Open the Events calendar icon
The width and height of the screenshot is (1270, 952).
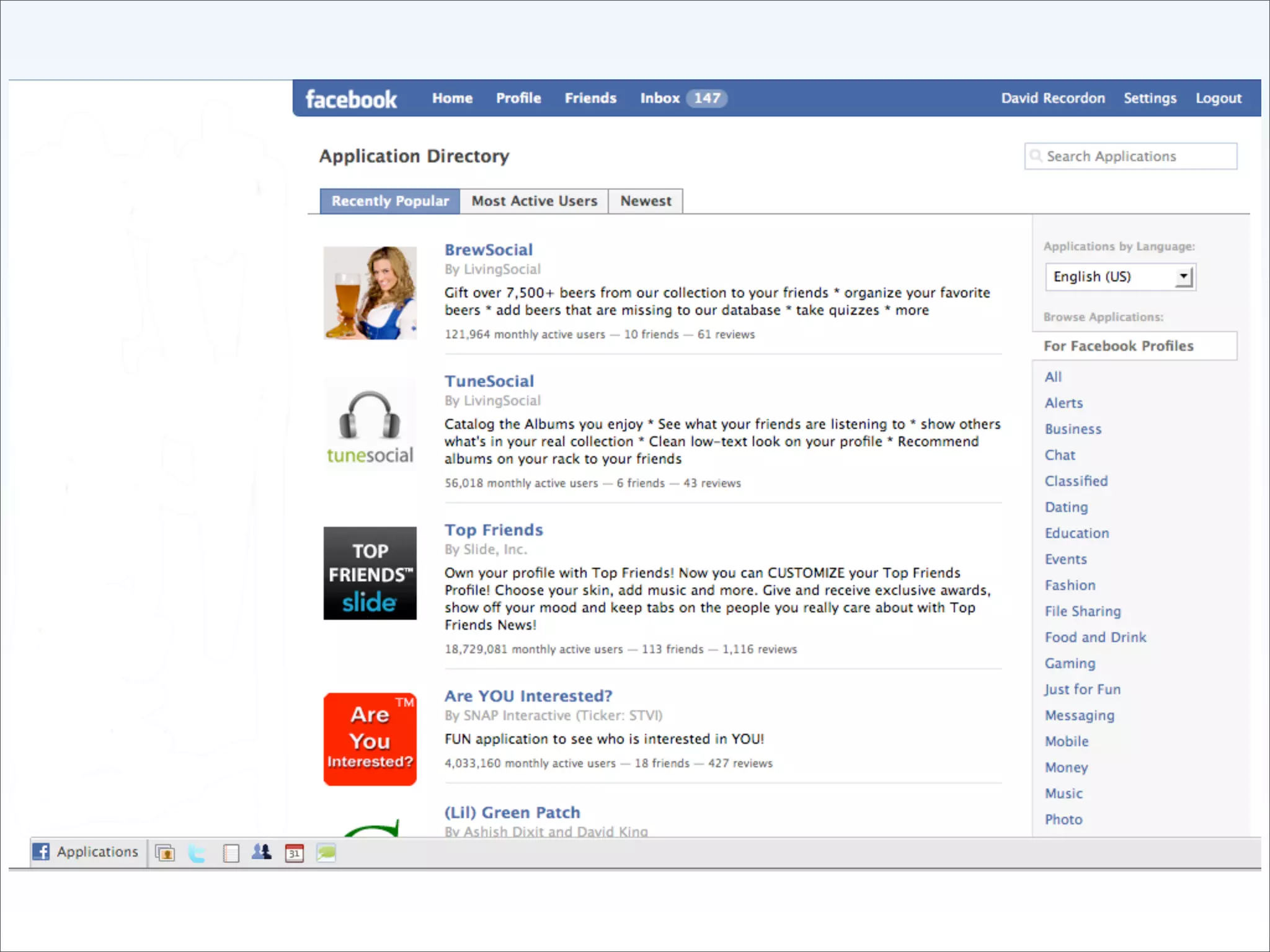(x=294, y=853)
